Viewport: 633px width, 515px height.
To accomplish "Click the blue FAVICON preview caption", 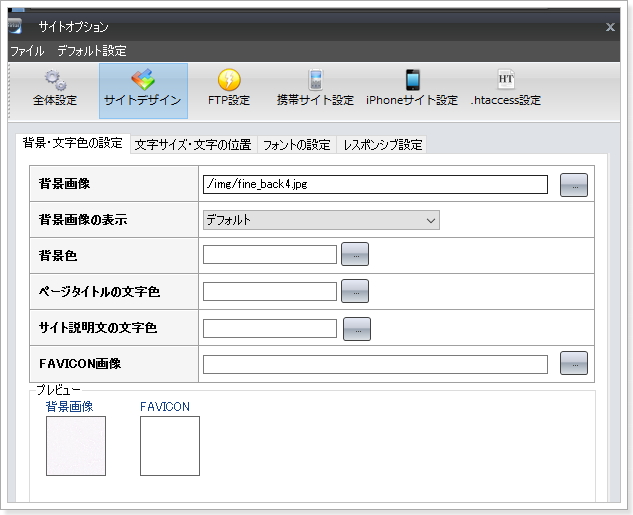I will (165, 406).
